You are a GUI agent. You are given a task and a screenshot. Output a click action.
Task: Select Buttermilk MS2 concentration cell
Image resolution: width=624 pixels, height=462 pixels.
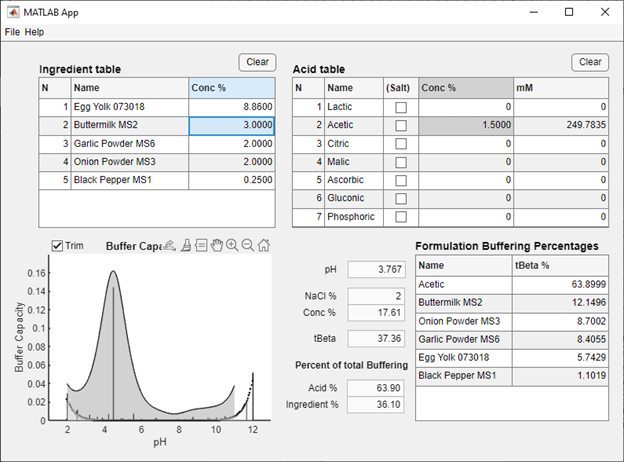tap(232, 125)
